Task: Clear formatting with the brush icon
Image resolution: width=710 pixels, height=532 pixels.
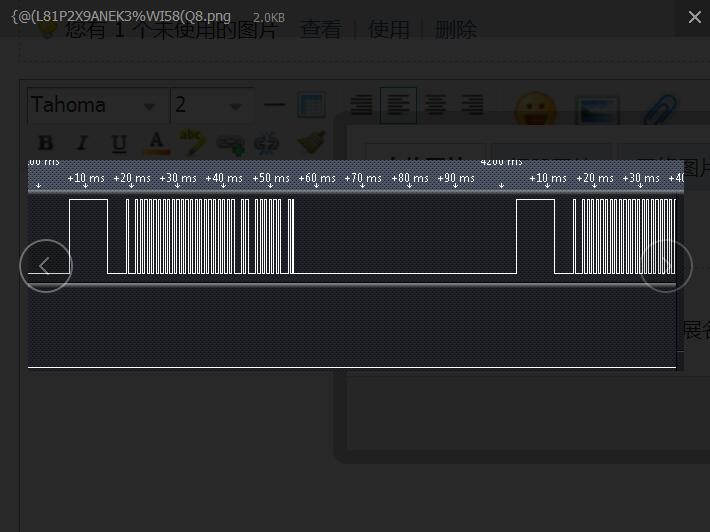Action: (x=311, y=143)
